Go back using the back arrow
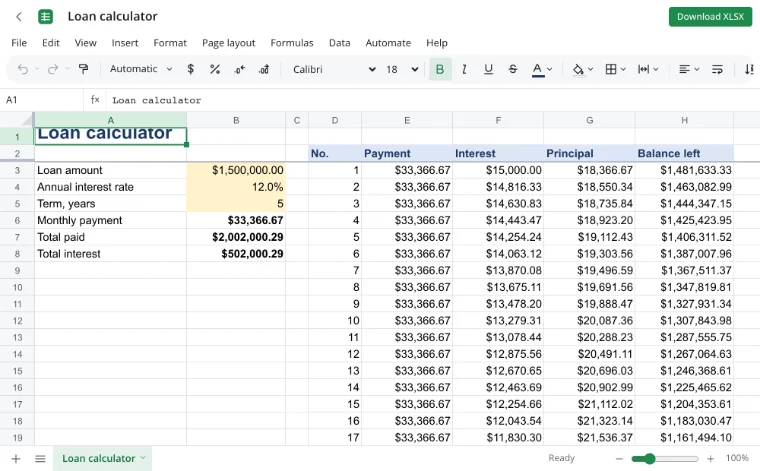 pos(19,16)
